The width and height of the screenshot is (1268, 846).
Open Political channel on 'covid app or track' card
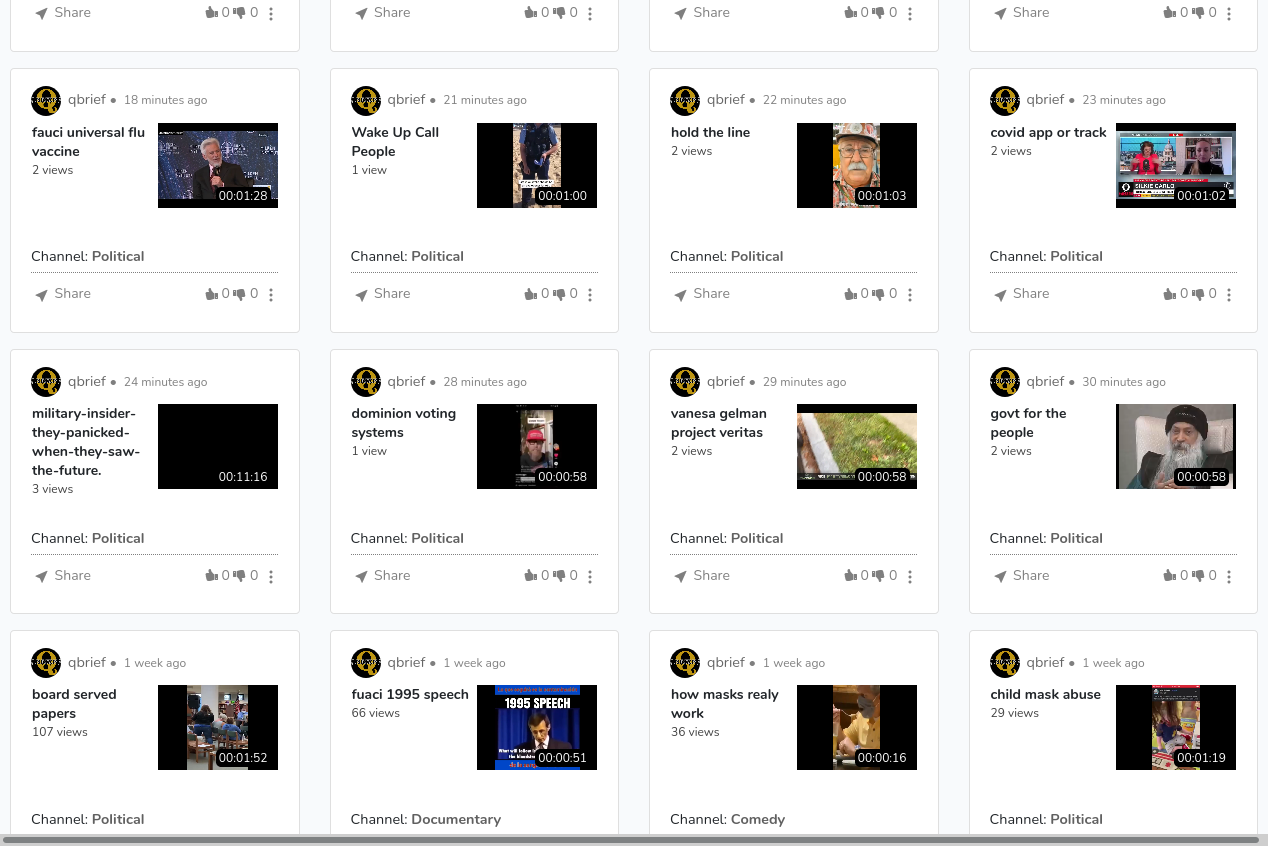point(1076,256)
